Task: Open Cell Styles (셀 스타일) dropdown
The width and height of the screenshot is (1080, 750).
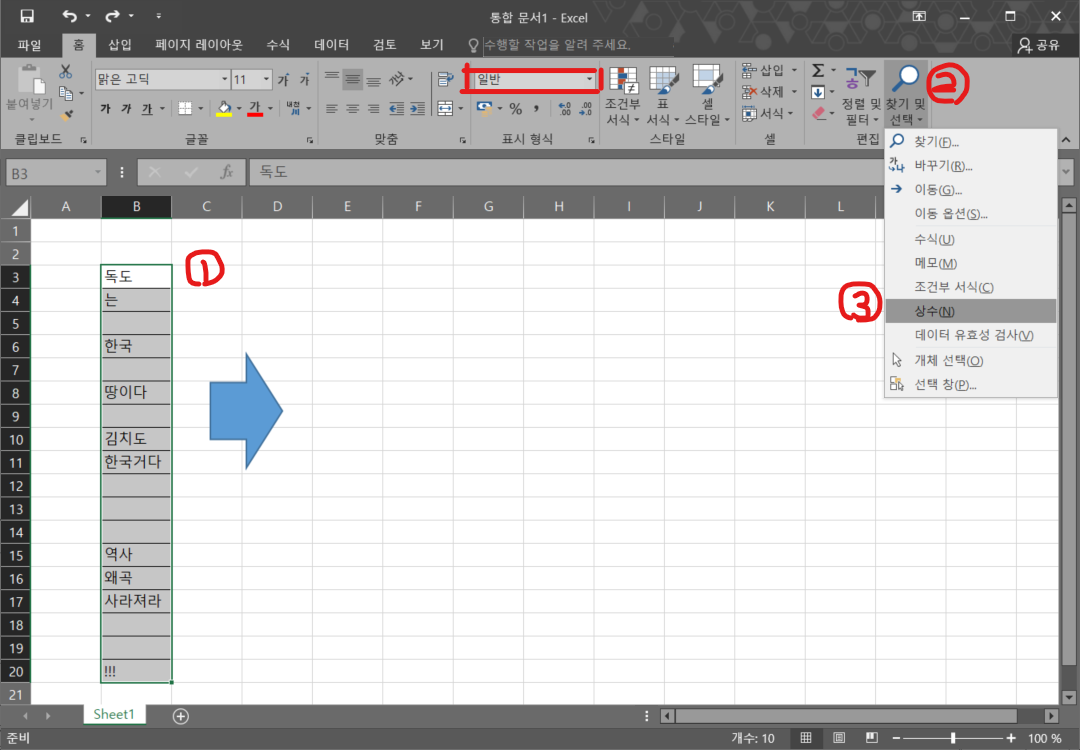Action: pyautogui.click(x=707, y=96)
